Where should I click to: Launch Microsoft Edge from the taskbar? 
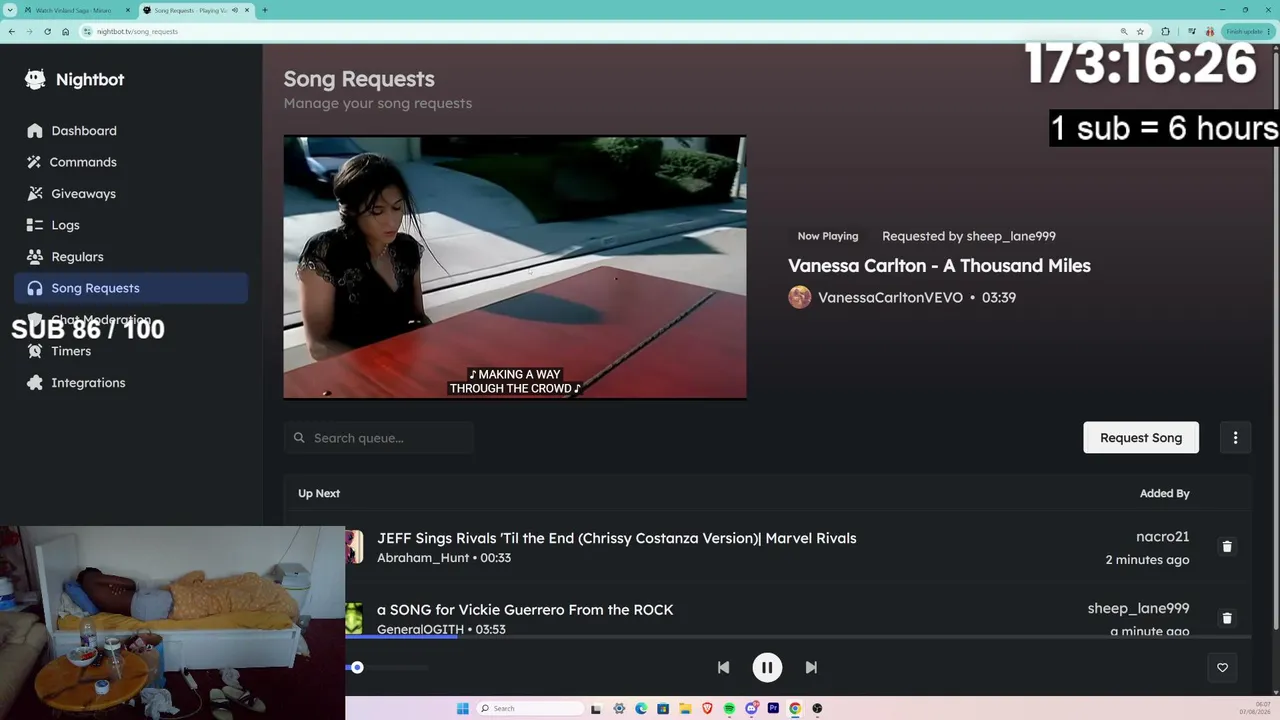(641, 708)
